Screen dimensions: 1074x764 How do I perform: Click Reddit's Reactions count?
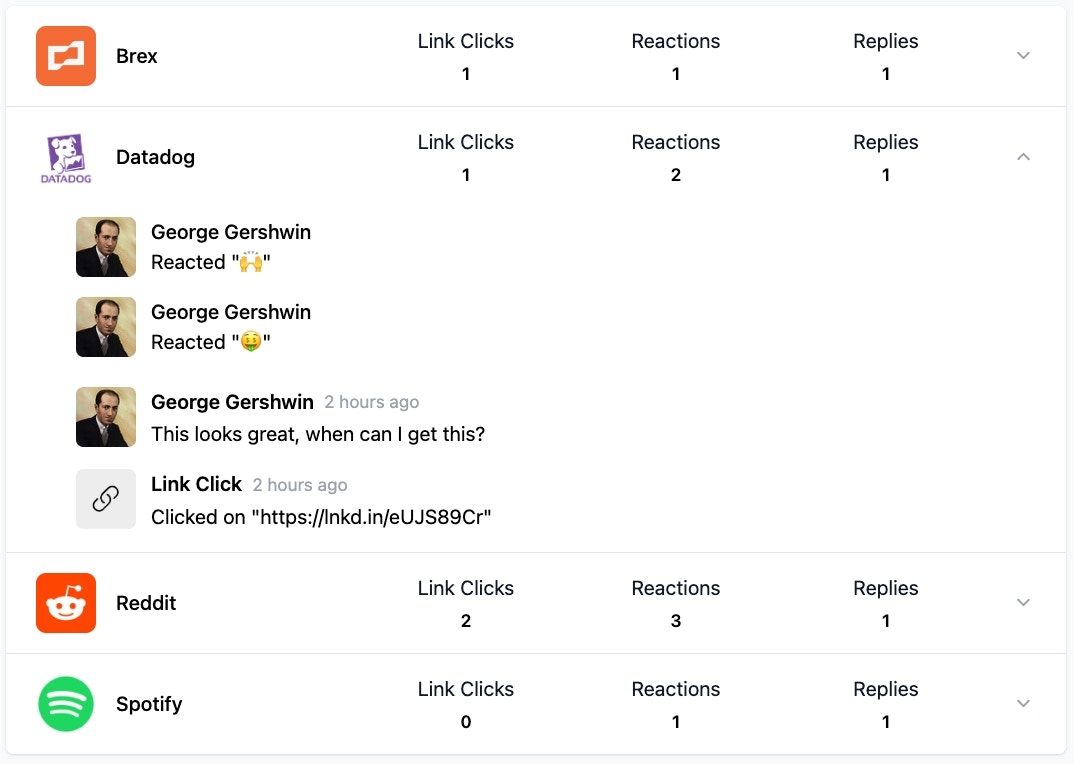[676, 621]
